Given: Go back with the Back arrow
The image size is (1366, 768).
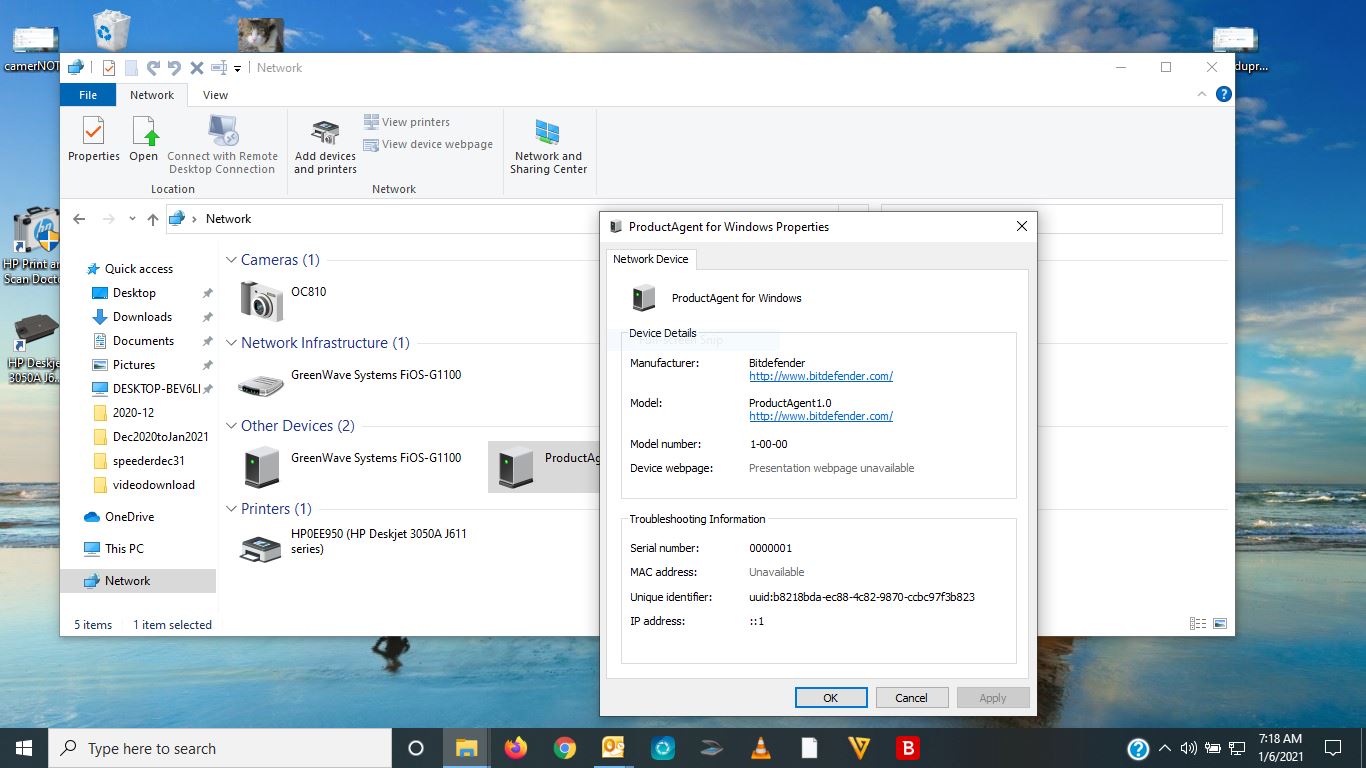Looking at the screenshot, I should point(80,219).
